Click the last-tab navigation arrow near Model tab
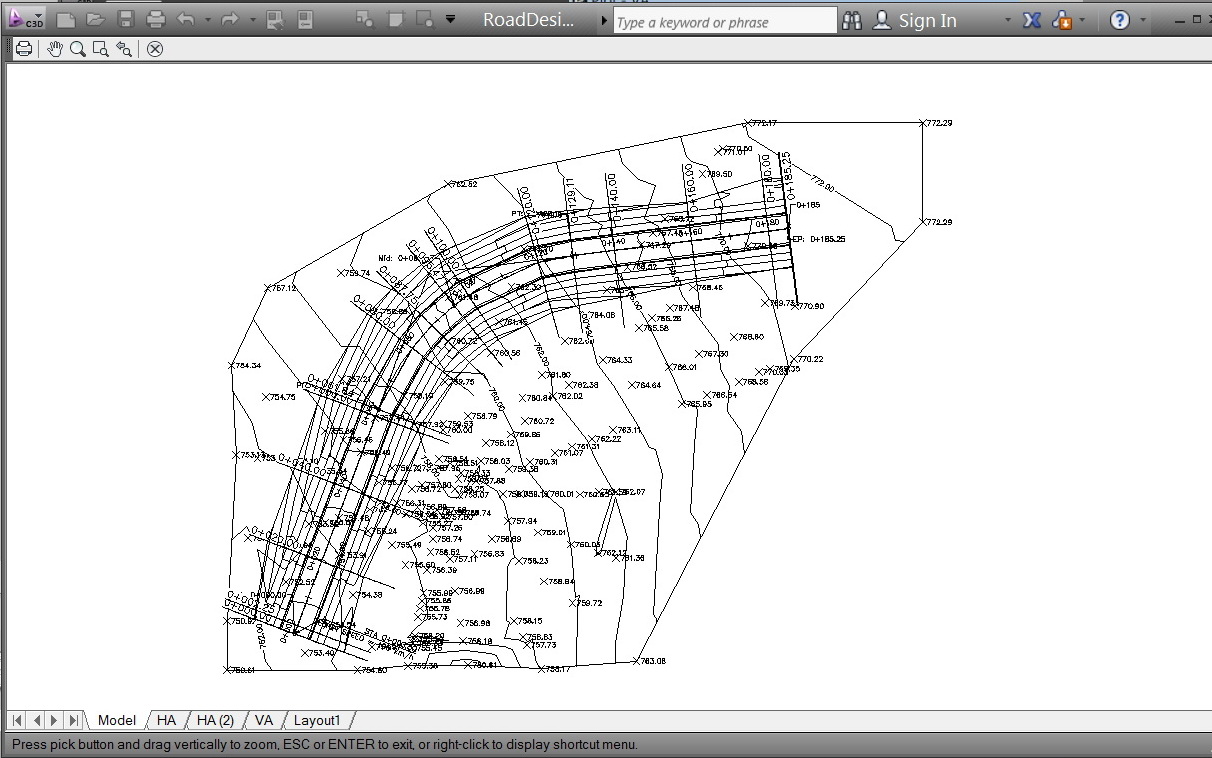 (74, 719)
